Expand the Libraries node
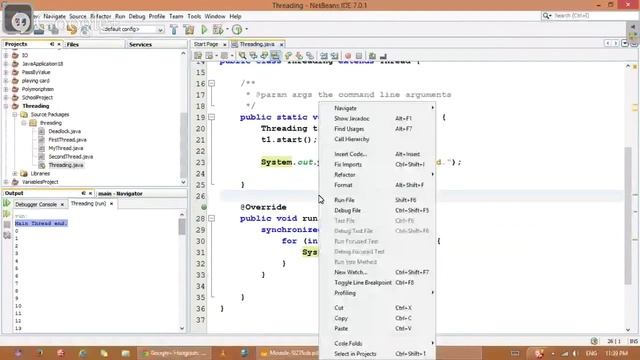This screenshot has width=640, height=360. 15,173
